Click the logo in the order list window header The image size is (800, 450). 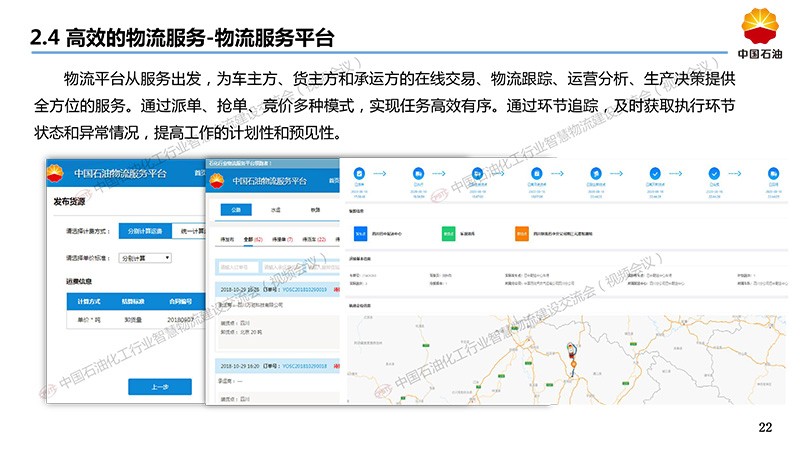217,181
